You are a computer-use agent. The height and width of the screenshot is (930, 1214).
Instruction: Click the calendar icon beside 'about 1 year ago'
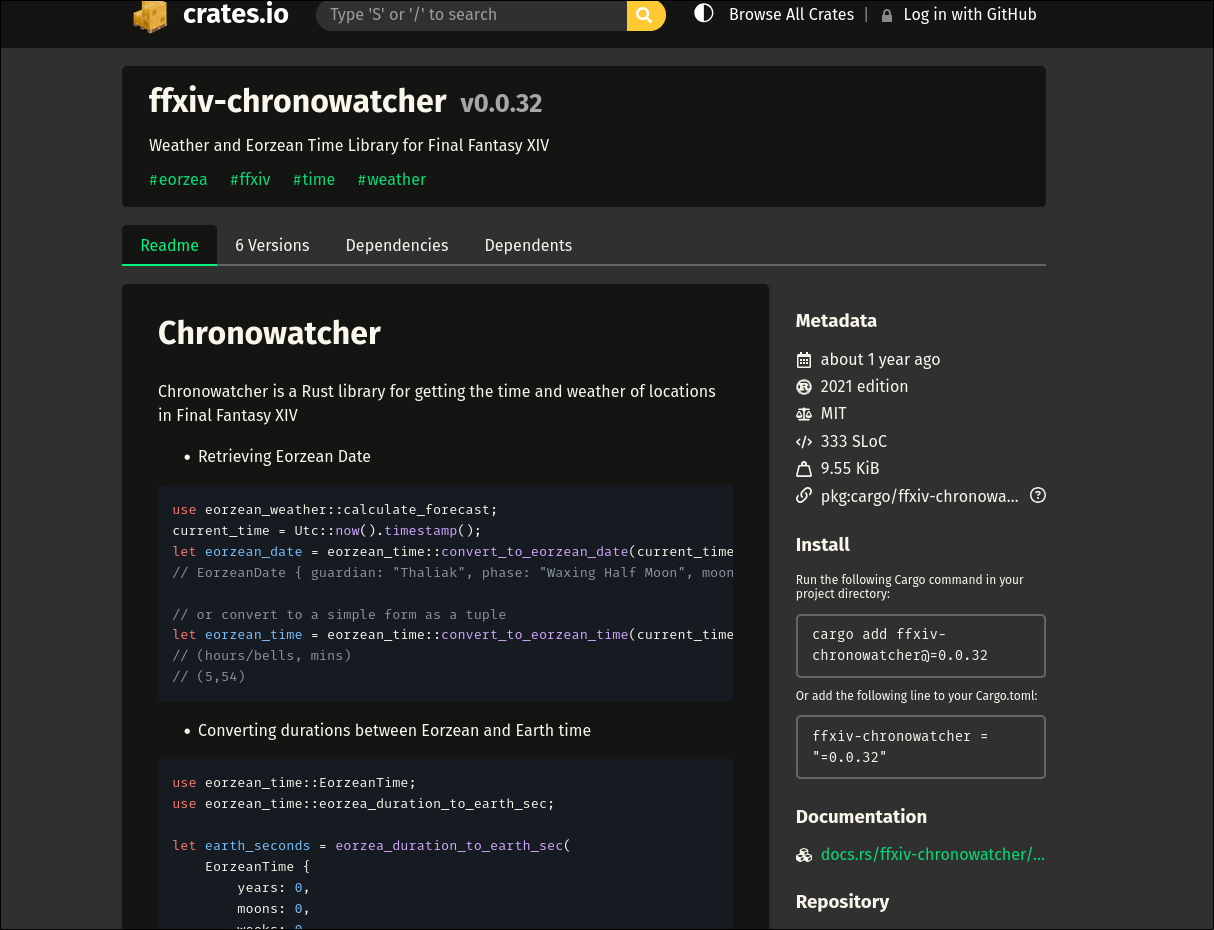[x=803, y=359]
